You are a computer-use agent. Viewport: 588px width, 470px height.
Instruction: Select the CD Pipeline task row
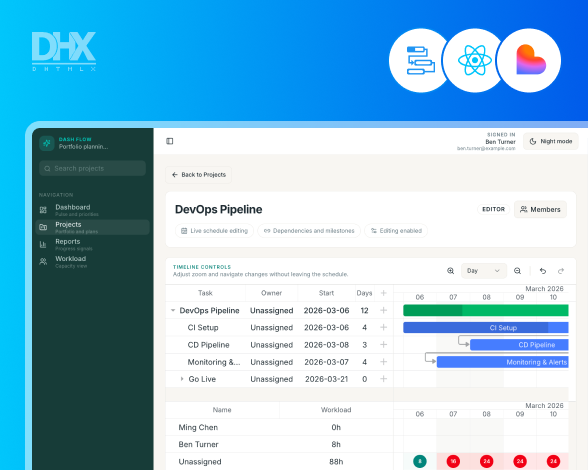pos(279,345)
